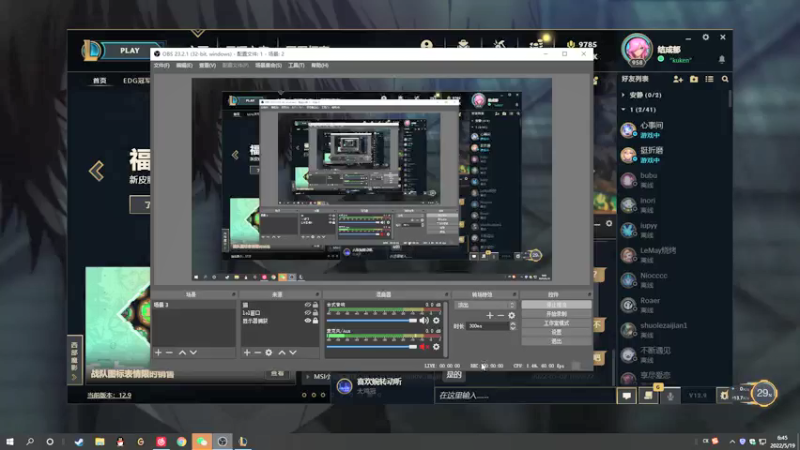Image resolution: width=800 pixels, height=450 pixels.
Task: Open the transition properties gear icon
Action: tap(512, 316)
